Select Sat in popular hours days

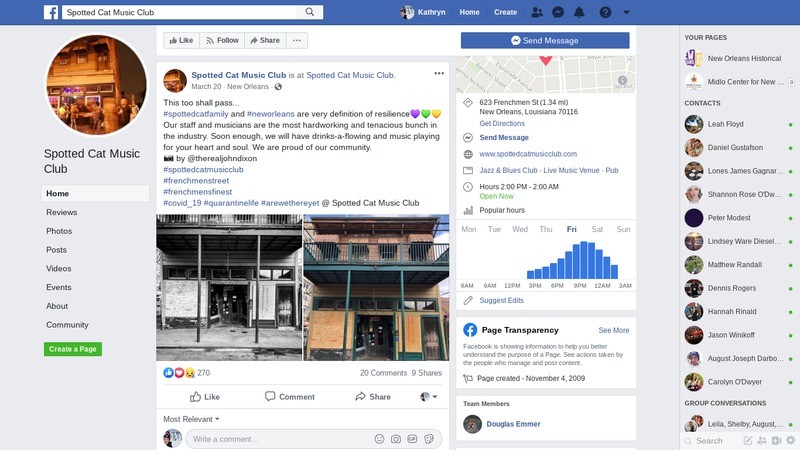(x=597, y=229)
